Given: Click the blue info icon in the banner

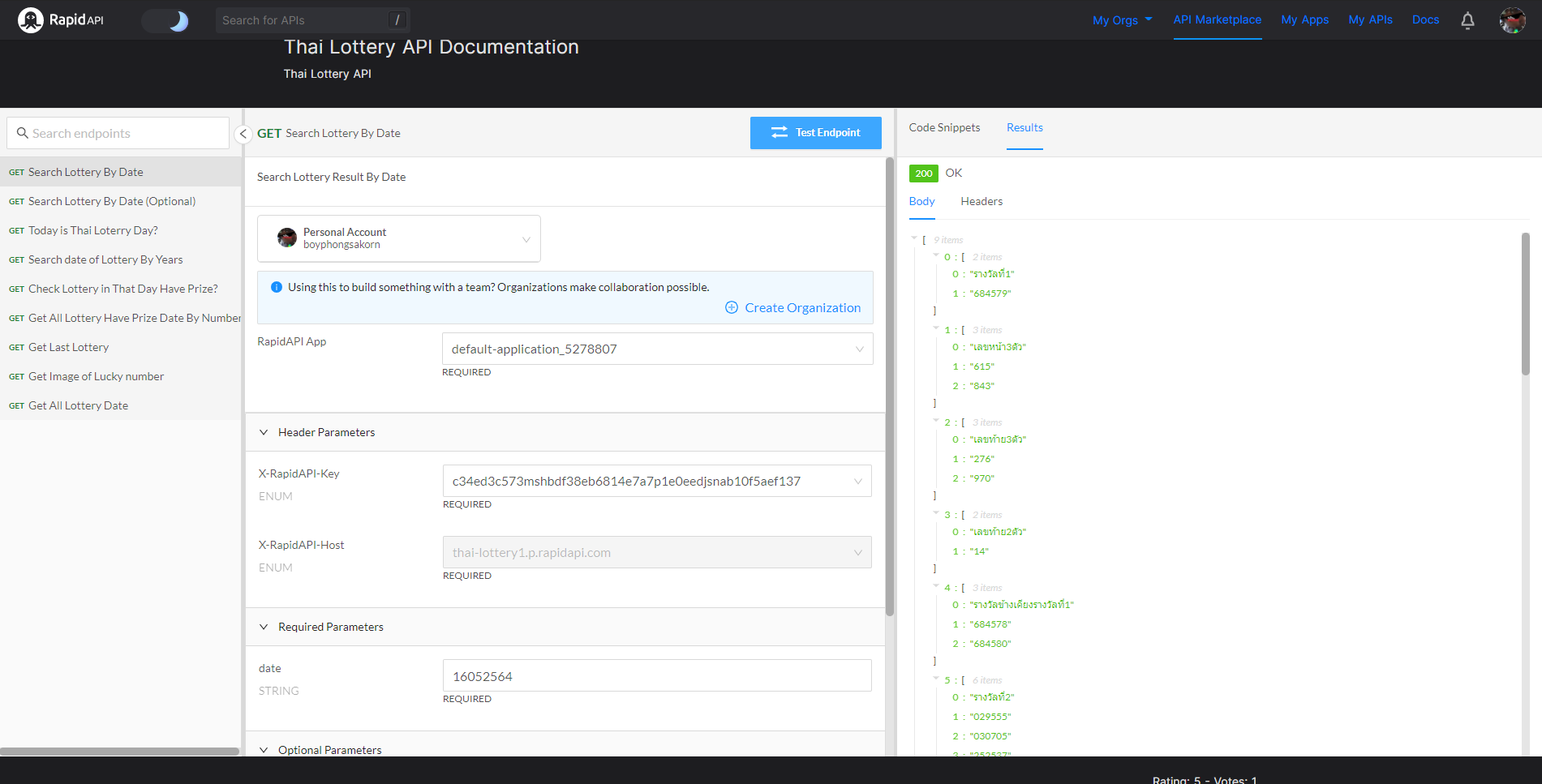Looking at the screenshot, I should [x=276, y=287].
